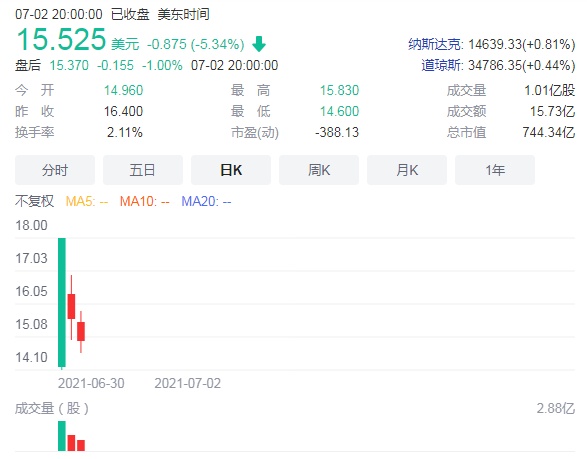Click the green down arrow price icon
Screen dimensions: 587x459
click(x=259, y=44)
